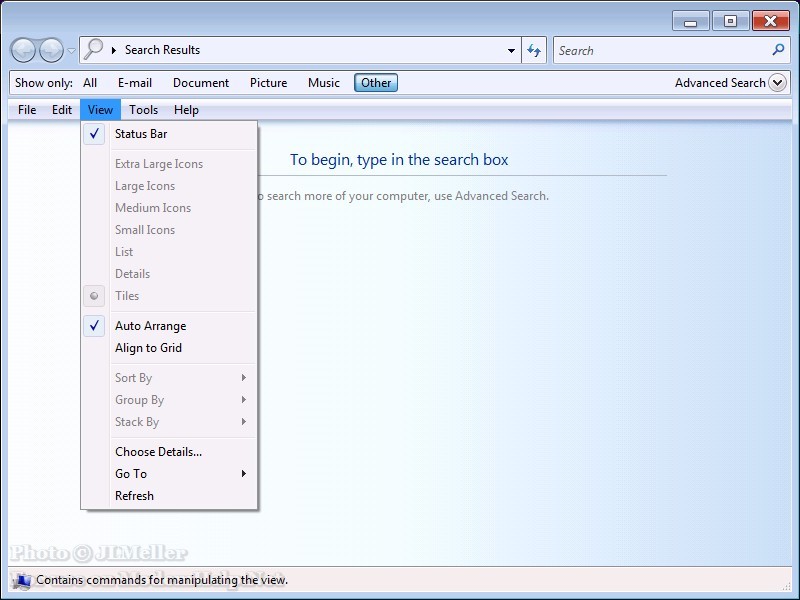800x600 pixels.
Task: Choose Medium Icons view
Action: (x=169, y=208)
